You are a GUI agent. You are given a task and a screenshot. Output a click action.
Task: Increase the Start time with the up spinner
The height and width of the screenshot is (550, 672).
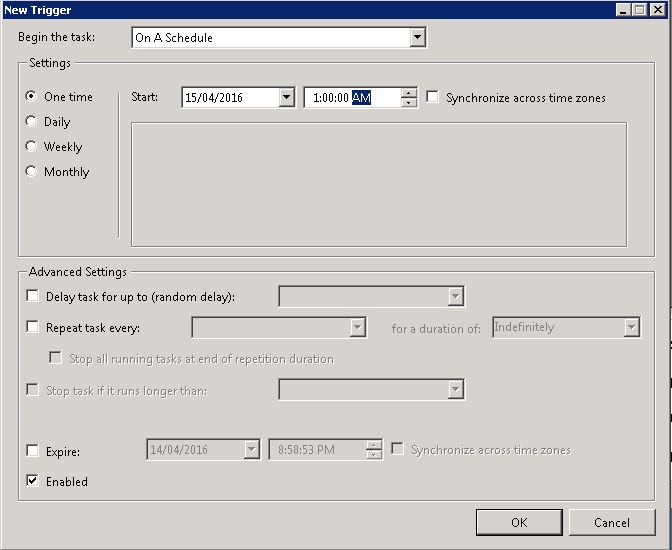pos(409,93)
